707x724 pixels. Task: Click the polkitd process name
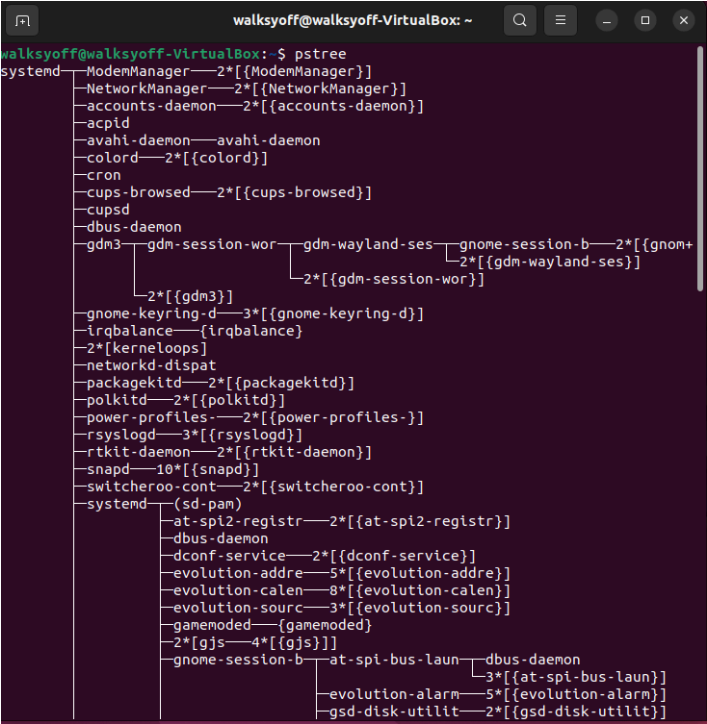click(117, 400)
